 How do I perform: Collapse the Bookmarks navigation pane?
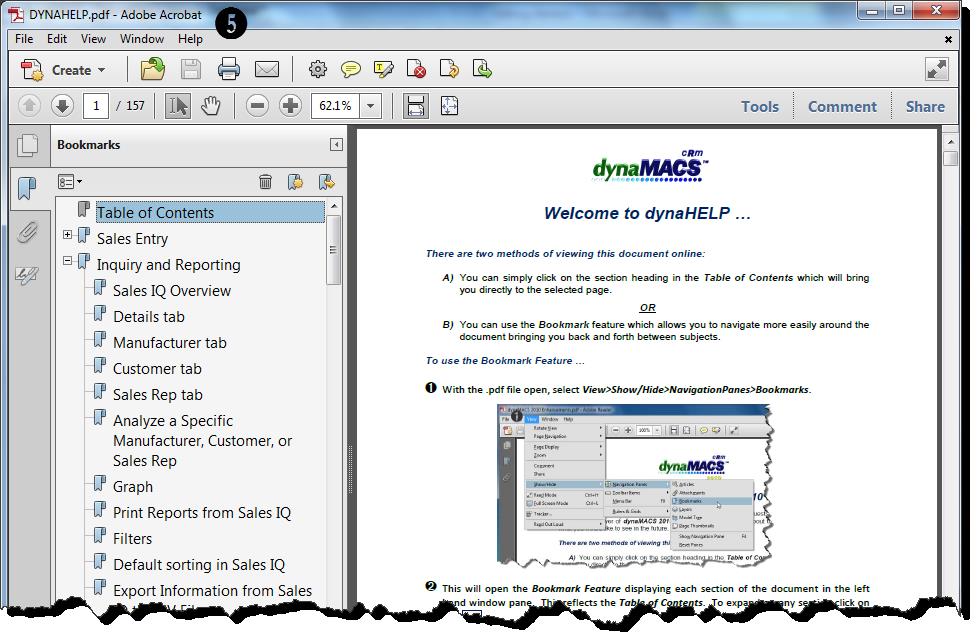pos(336,145)
